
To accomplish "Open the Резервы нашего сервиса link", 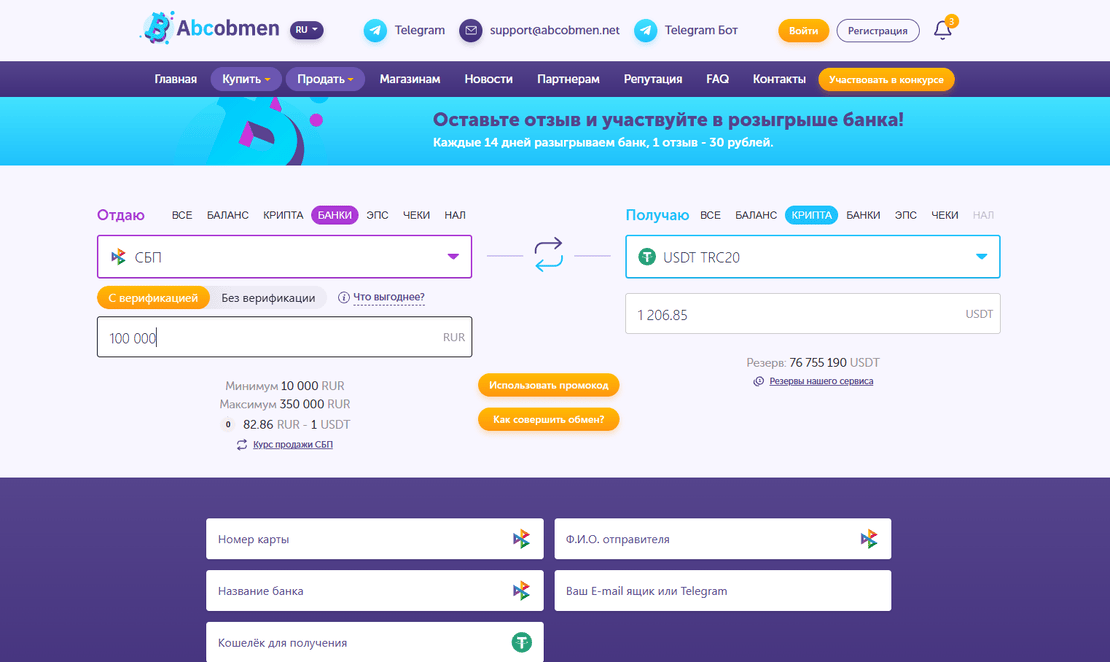I will (820, 381).
